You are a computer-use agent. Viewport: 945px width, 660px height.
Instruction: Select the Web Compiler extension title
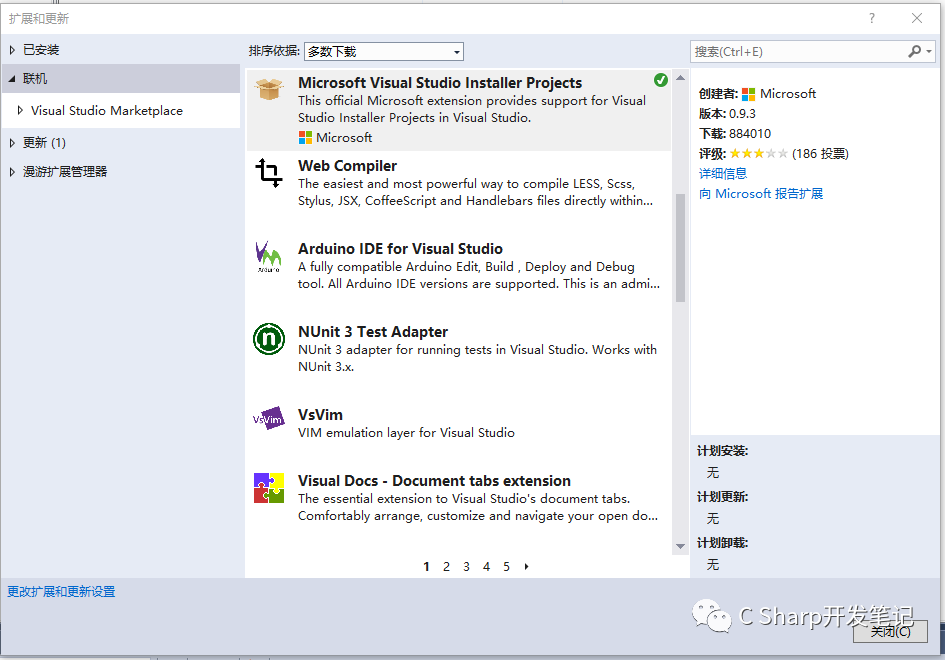pos(347,166)
